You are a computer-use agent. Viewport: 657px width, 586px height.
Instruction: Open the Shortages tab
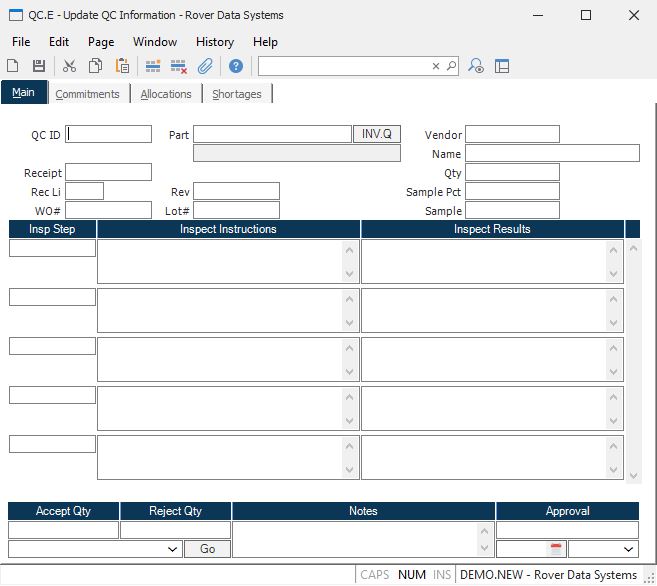click(x=237, y=94)
